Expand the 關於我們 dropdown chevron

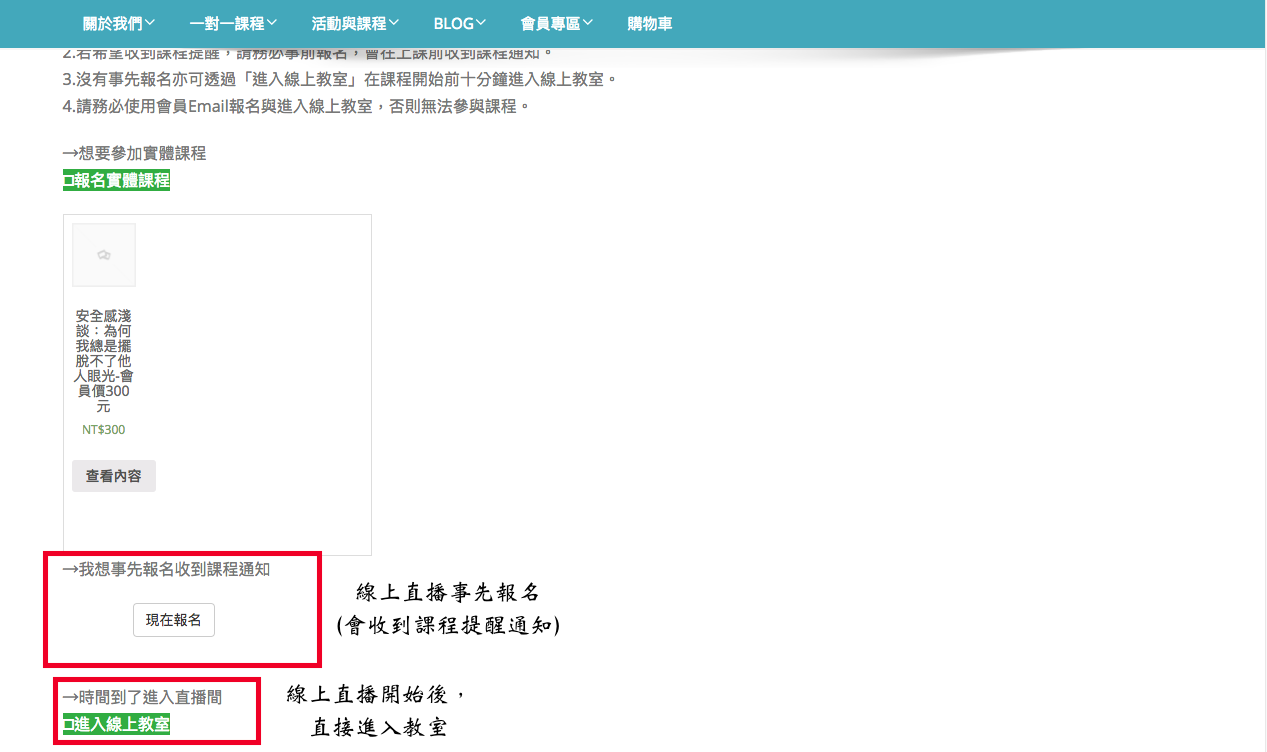point(150,23)
